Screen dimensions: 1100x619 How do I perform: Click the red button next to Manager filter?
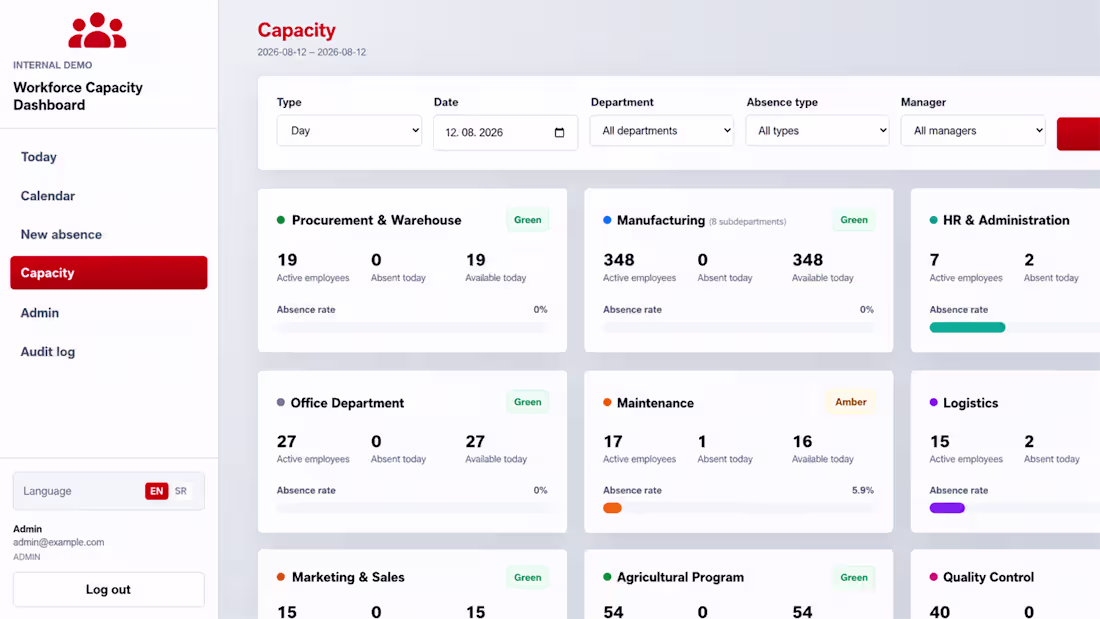[x=1078, y=133]
